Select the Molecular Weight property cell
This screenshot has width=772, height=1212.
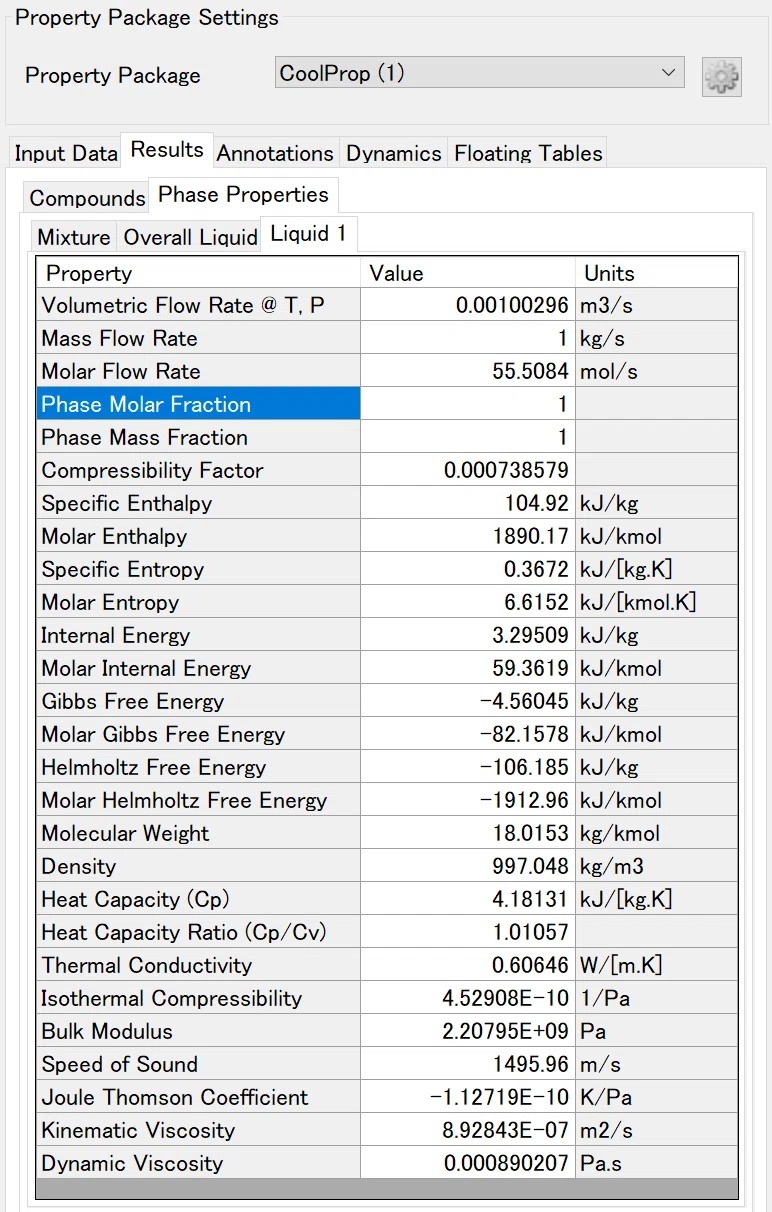pyautogui.click(x=198, y=833)
